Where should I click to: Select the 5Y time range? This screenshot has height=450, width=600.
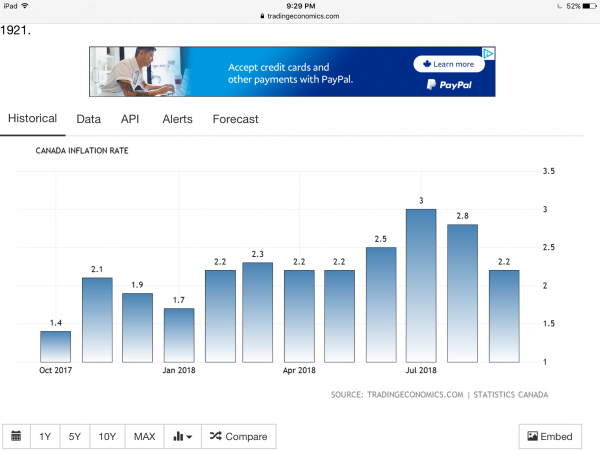click(x=74, y=436)
